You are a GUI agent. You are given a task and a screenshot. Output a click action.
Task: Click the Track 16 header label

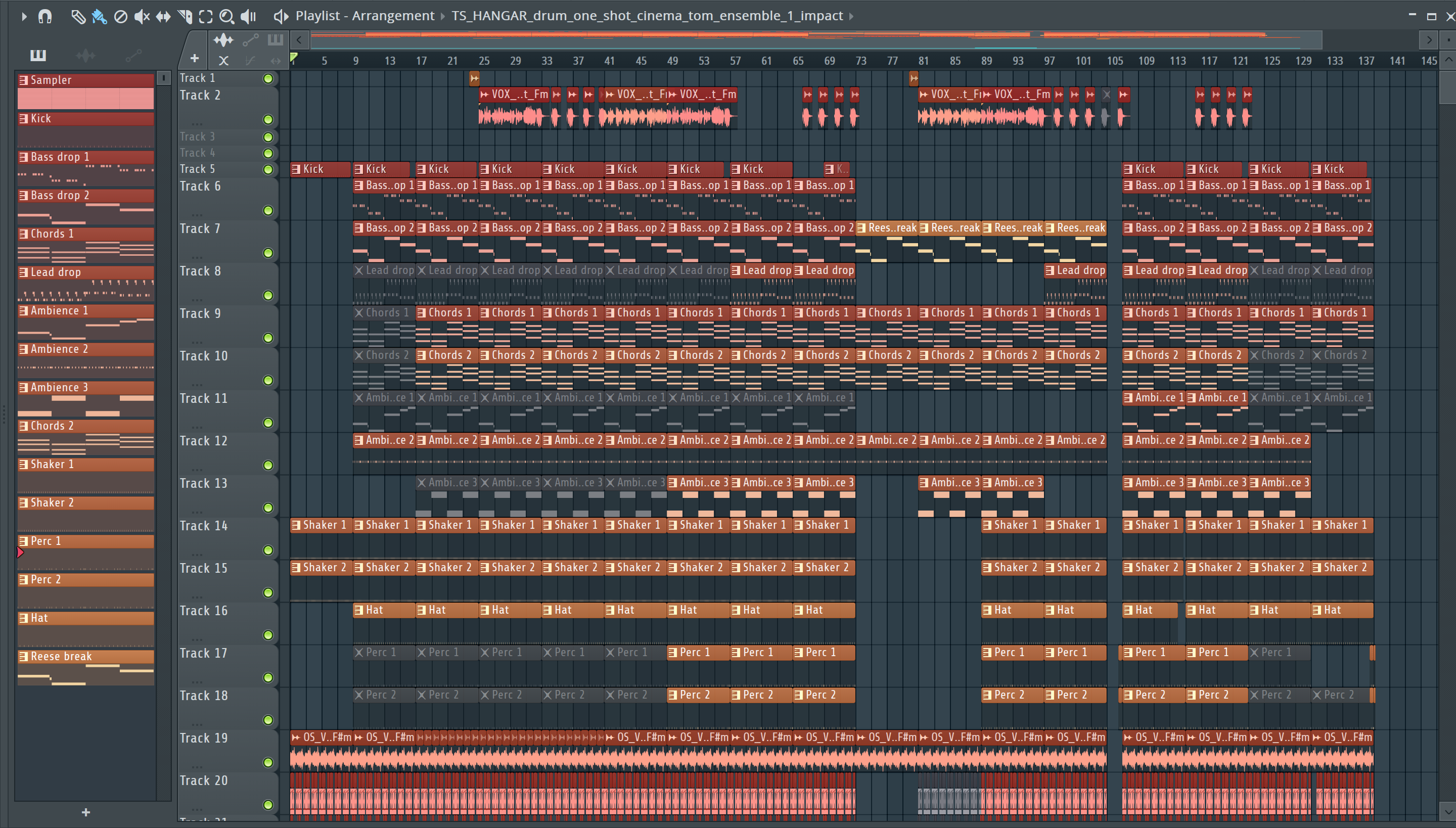tap(204, 611)
